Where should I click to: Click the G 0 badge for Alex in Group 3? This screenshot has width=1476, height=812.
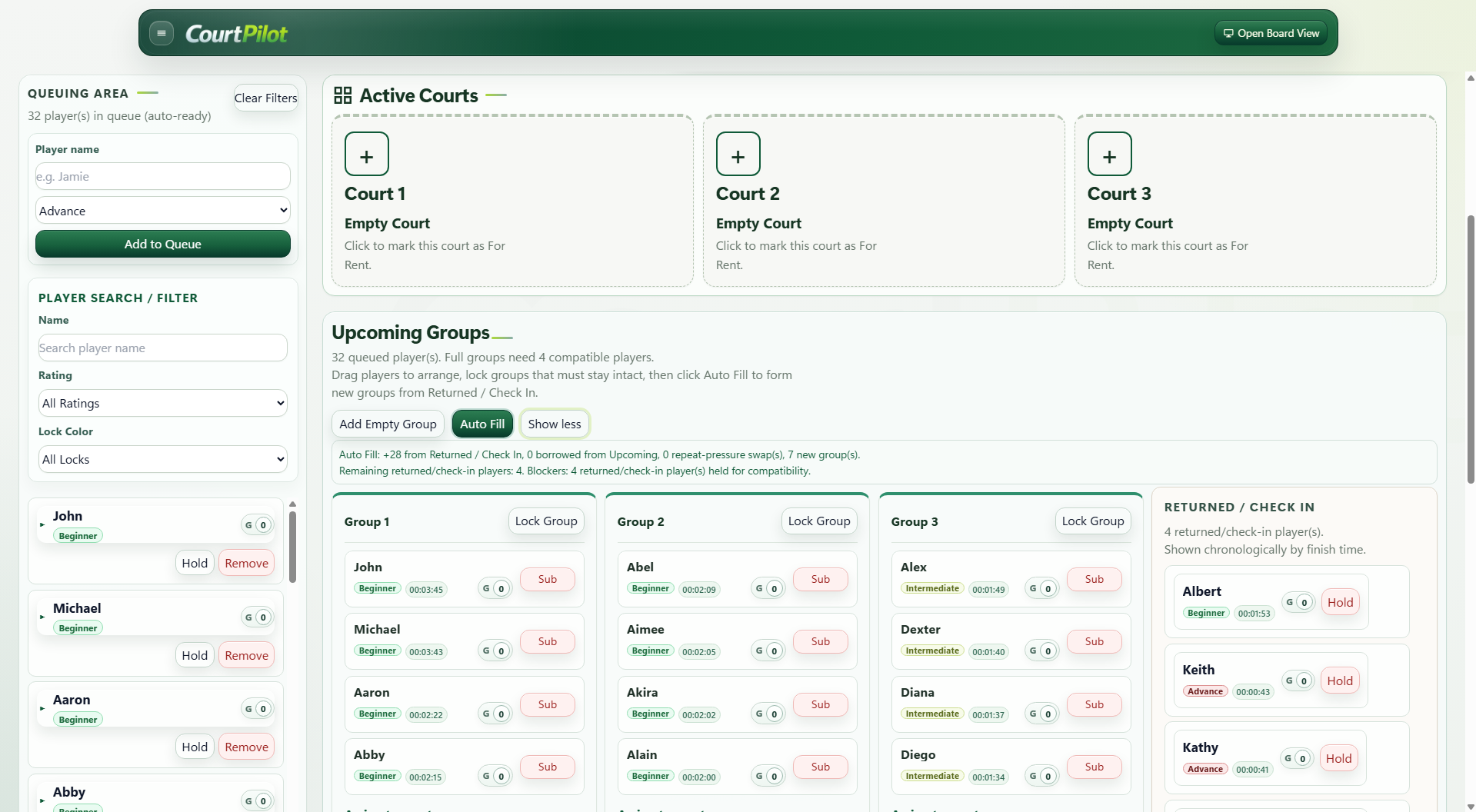tap(1042, 588)
